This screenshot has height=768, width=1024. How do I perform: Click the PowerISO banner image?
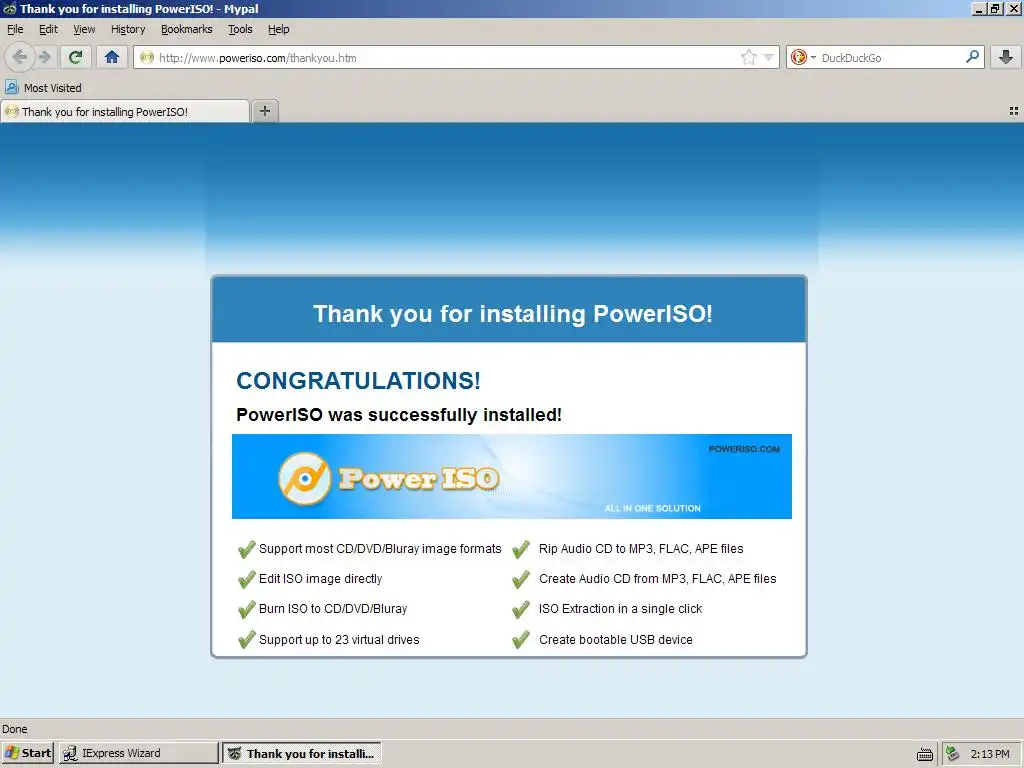tap(511, 476)
